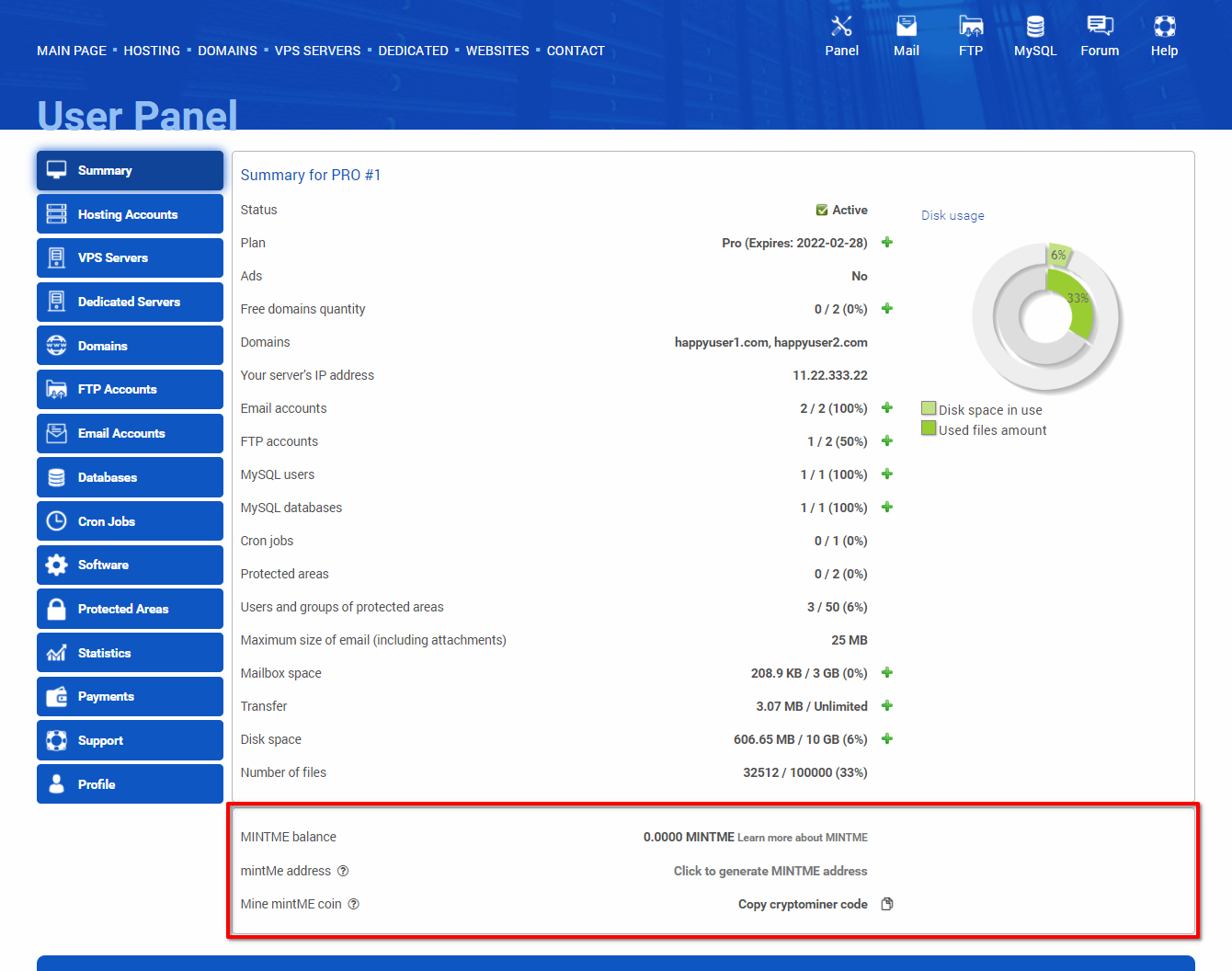
Task: Add more via plus beside Email accounts row
Action: click(x=887, y=408)
